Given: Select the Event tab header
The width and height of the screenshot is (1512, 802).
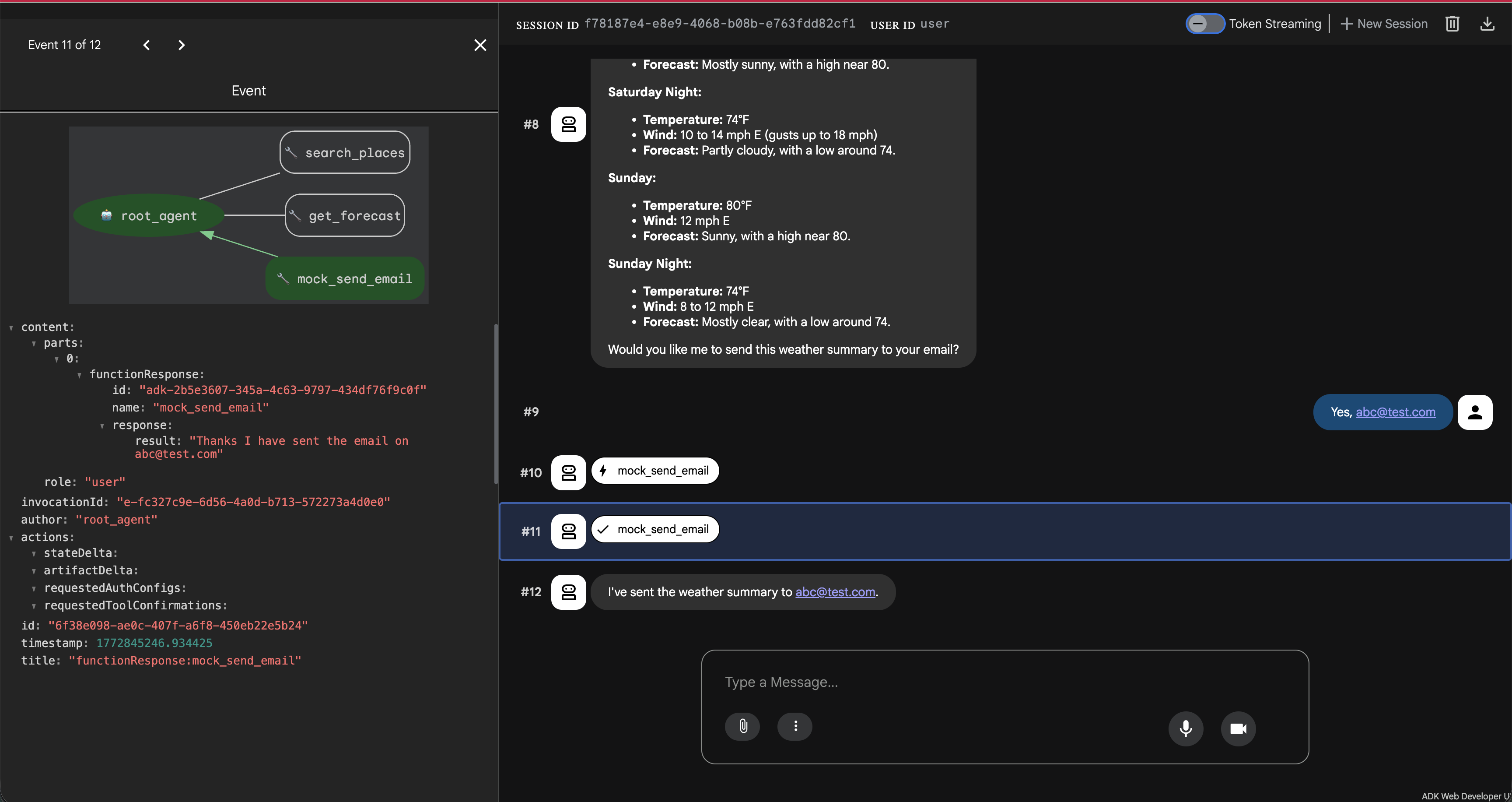Looking at the screenshot, I should [248, 91].
